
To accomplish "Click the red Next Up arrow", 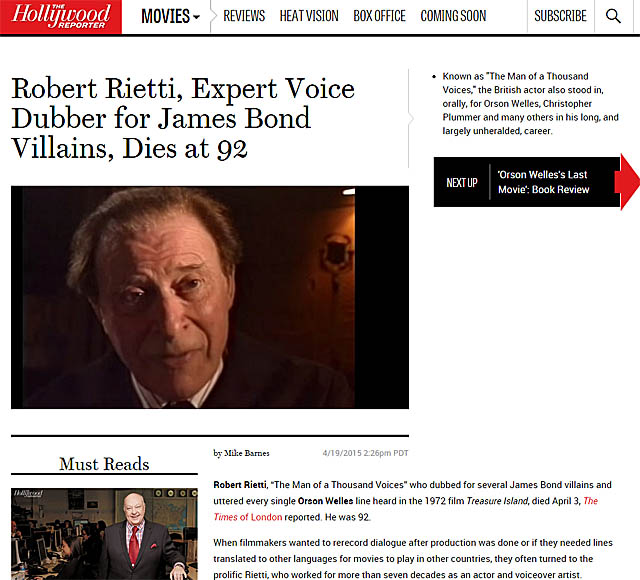I will 630,182.
